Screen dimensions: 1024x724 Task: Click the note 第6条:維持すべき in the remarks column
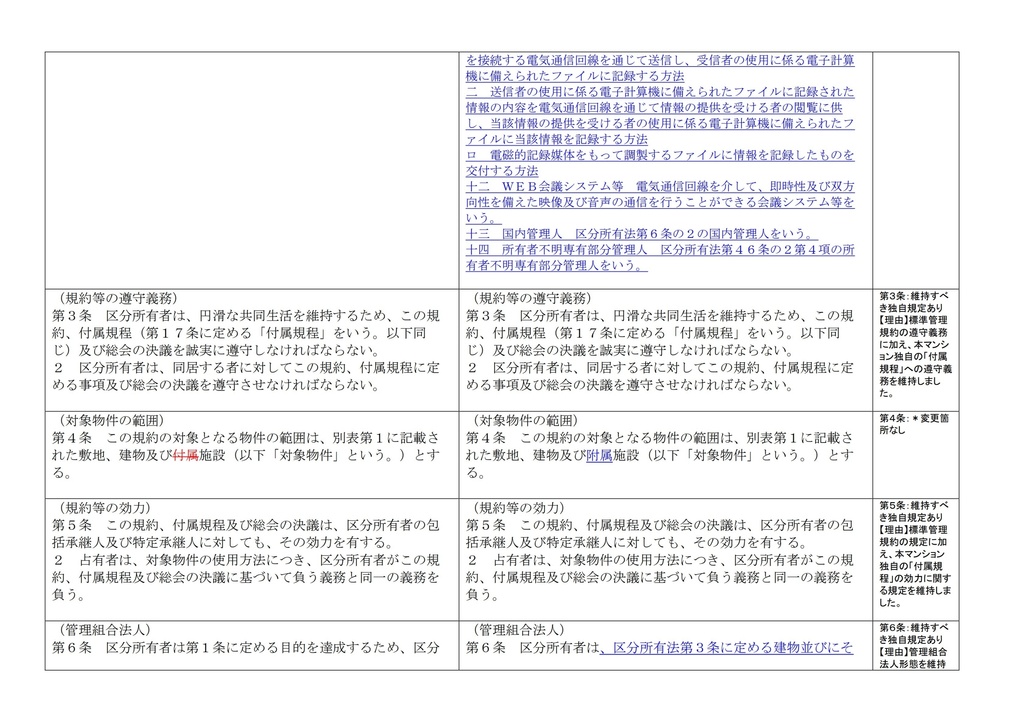pyautogui.click(x=914, y=646)
